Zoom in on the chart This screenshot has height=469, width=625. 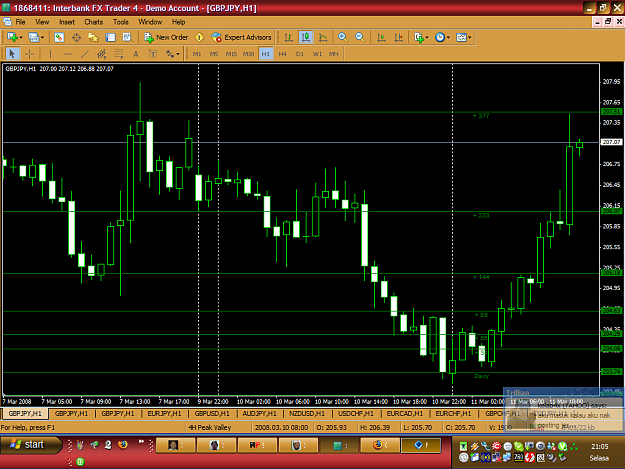click(342, 37)
